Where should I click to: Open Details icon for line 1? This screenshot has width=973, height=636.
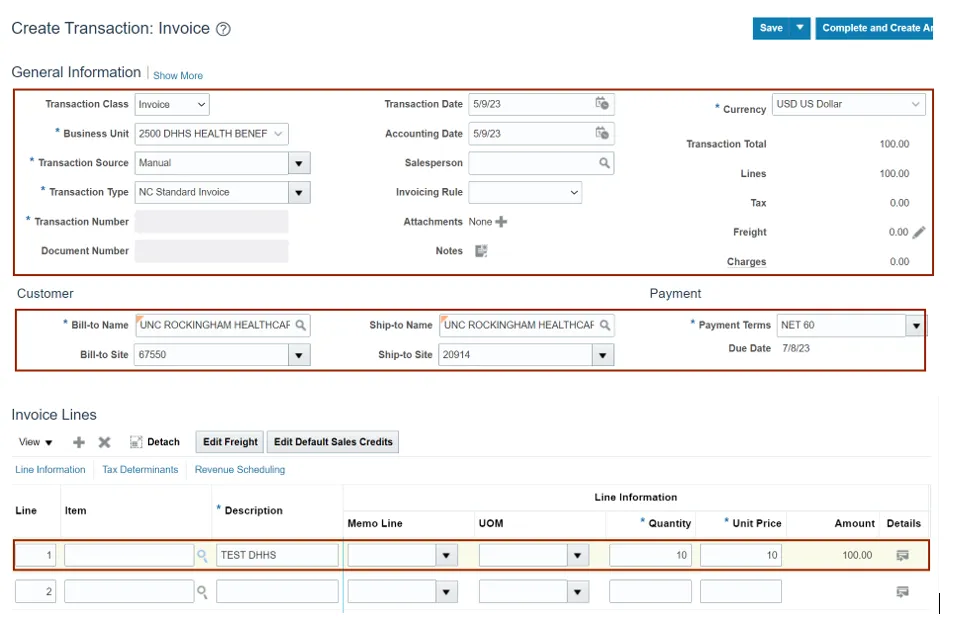click(903, 555)
